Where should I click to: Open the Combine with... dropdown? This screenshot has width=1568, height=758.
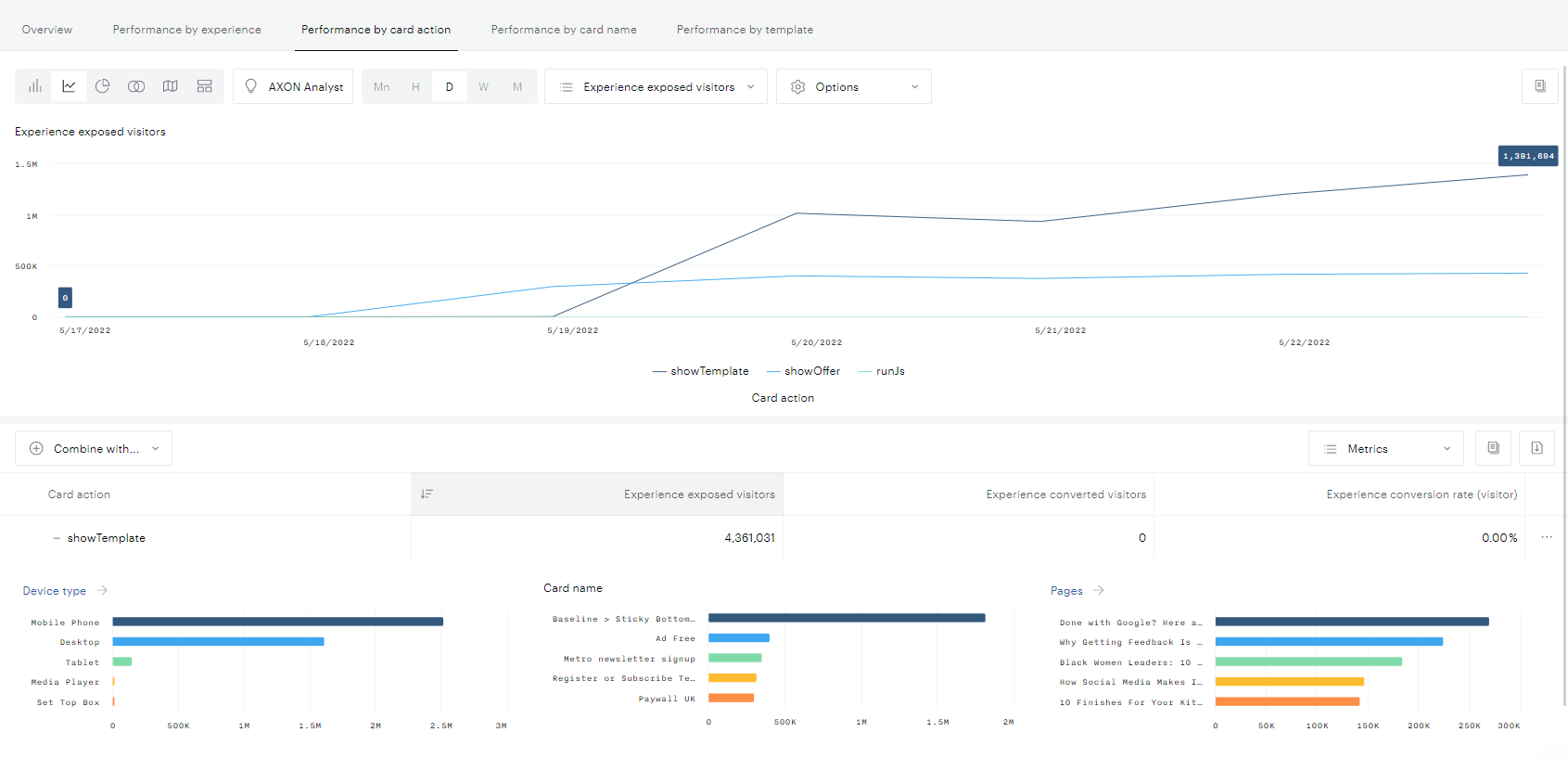point(94,449)
